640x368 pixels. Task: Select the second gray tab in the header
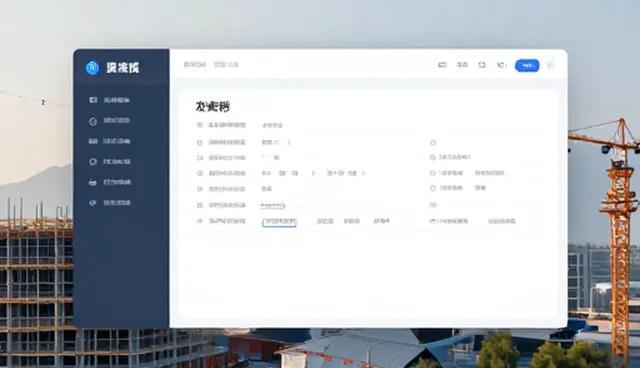[226, 64]
